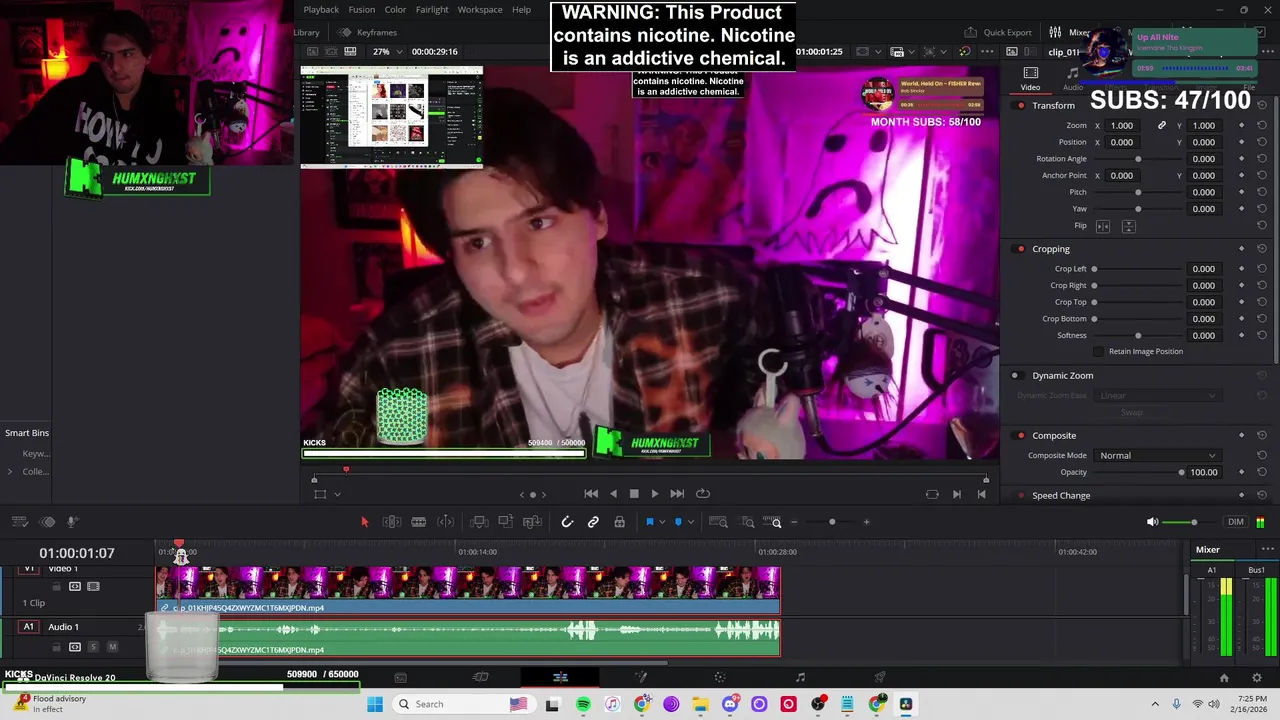Mute Audio 1 track with M button

(112, 647)
